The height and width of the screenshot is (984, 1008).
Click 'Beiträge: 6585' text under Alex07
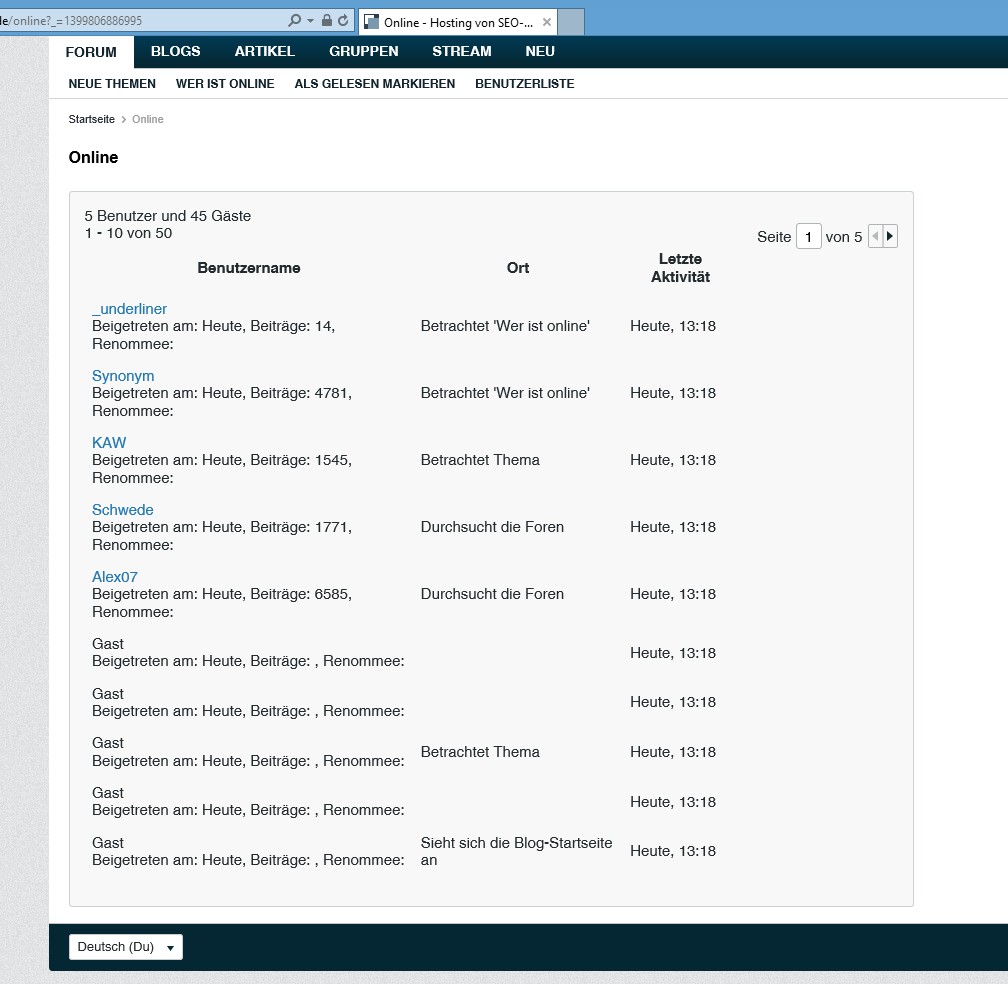(x=299, y=594)
